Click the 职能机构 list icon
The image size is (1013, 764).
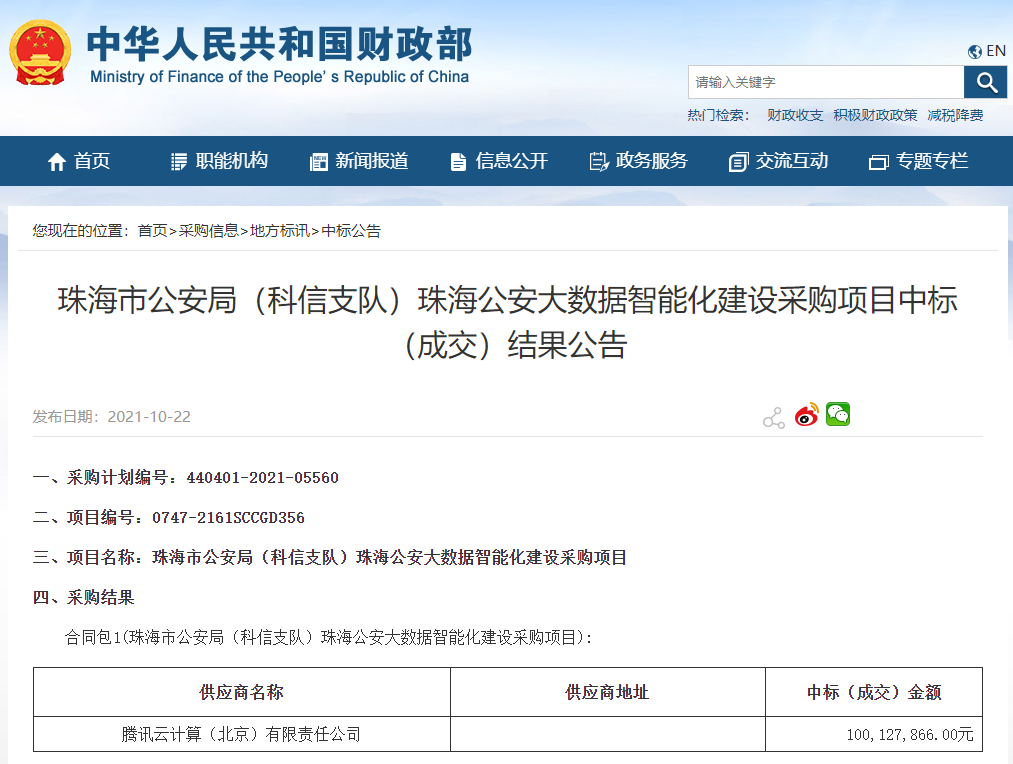(179, 161)
